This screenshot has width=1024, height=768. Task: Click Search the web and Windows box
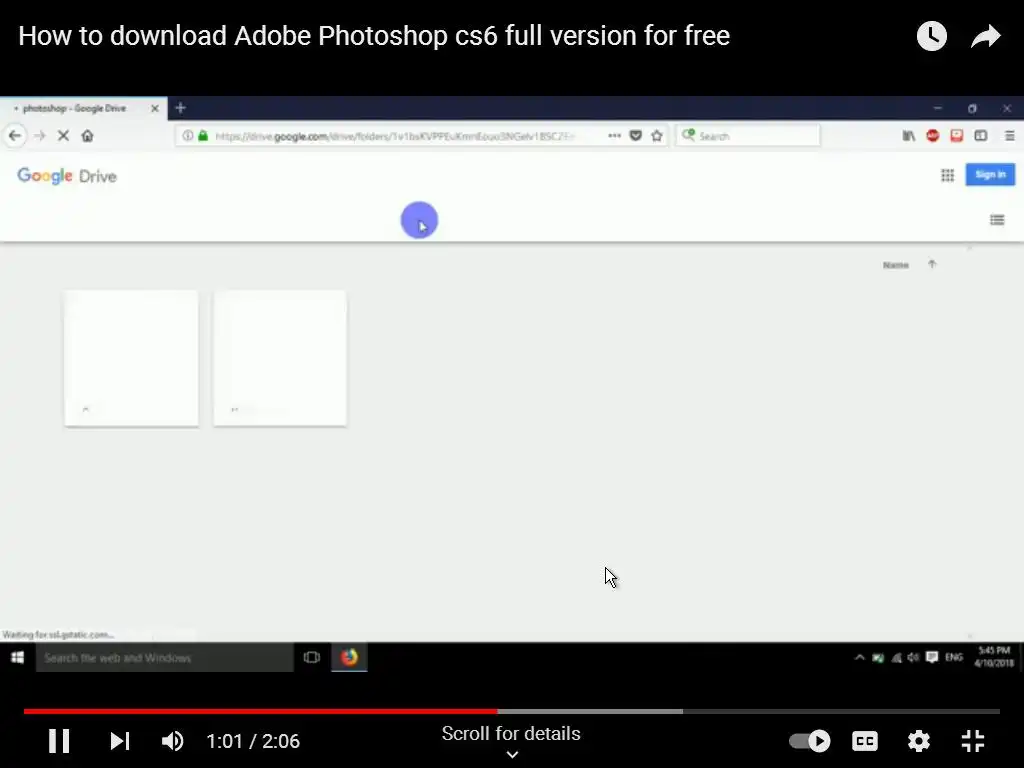click(x=165, y=658)
